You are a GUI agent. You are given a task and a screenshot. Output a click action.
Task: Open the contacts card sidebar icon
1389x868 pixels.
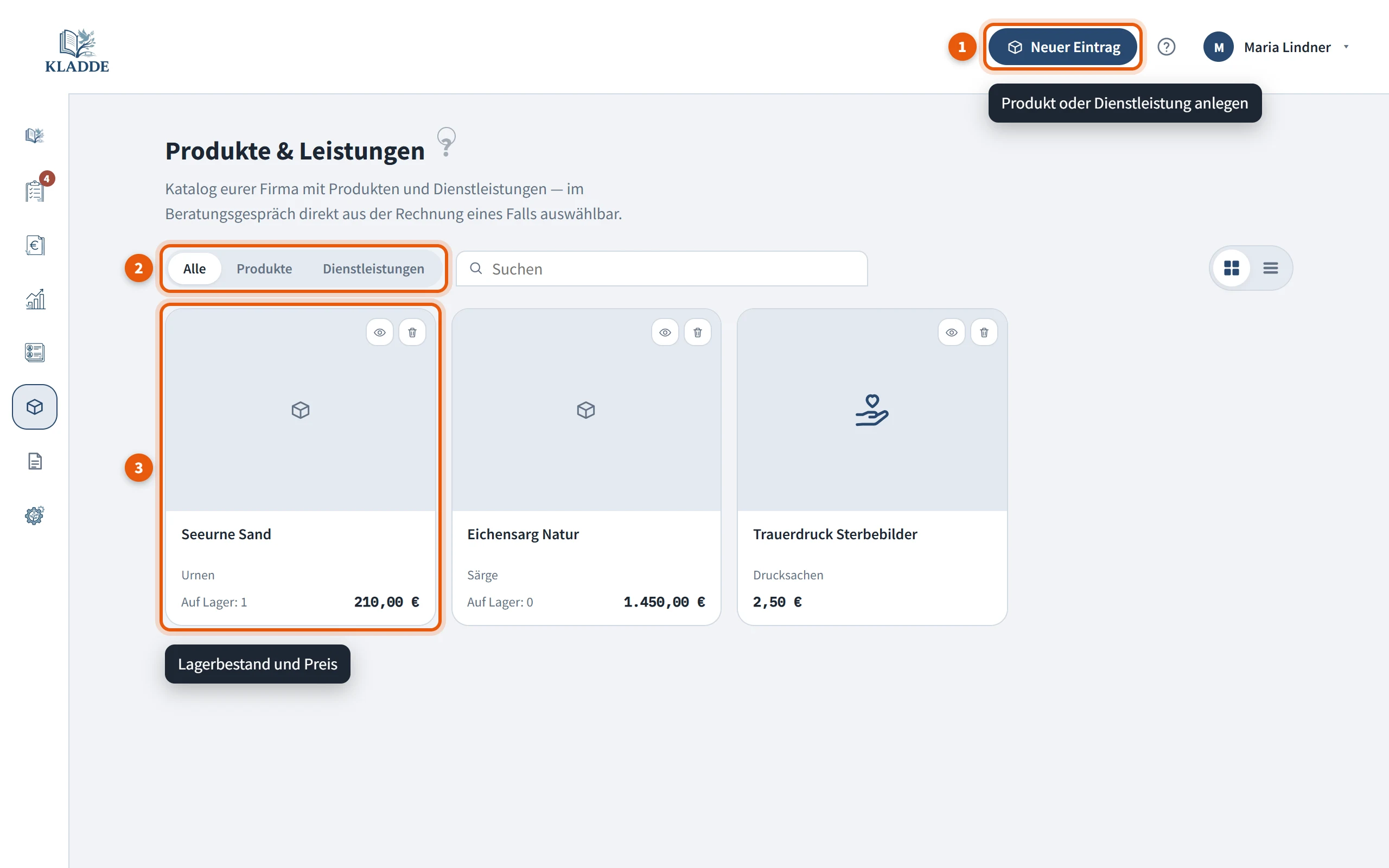click(x=34, y=353)
